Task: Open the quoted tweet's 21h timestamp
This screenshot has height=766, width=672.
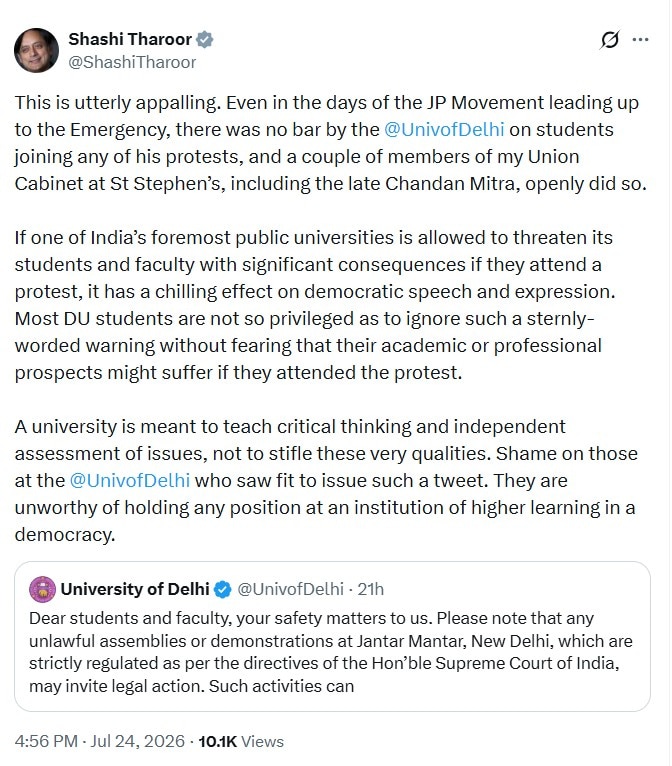Action: (x=371, y=589)
